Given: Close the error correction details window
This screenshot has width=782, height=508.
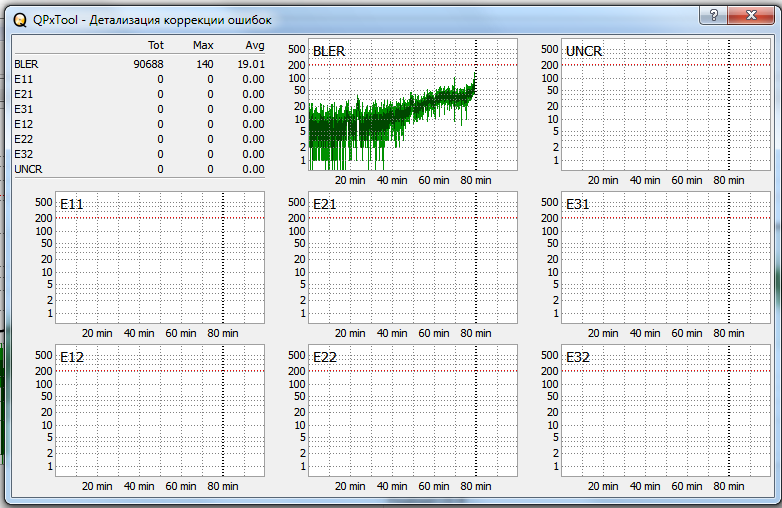Looking at the screenshot, I should tap(753, 14).
